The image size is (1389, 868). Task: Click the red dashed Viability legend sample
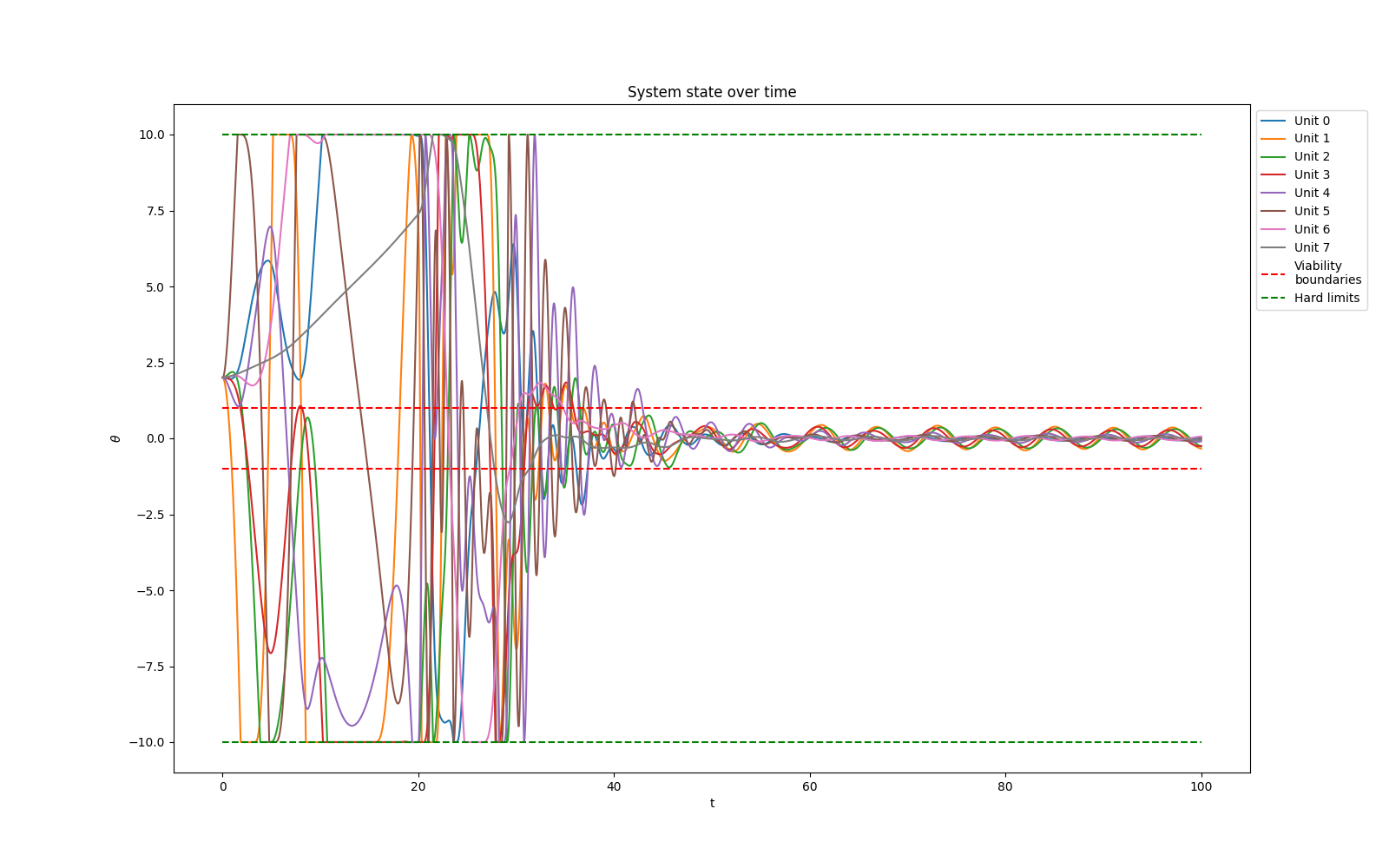(1273, 273)
